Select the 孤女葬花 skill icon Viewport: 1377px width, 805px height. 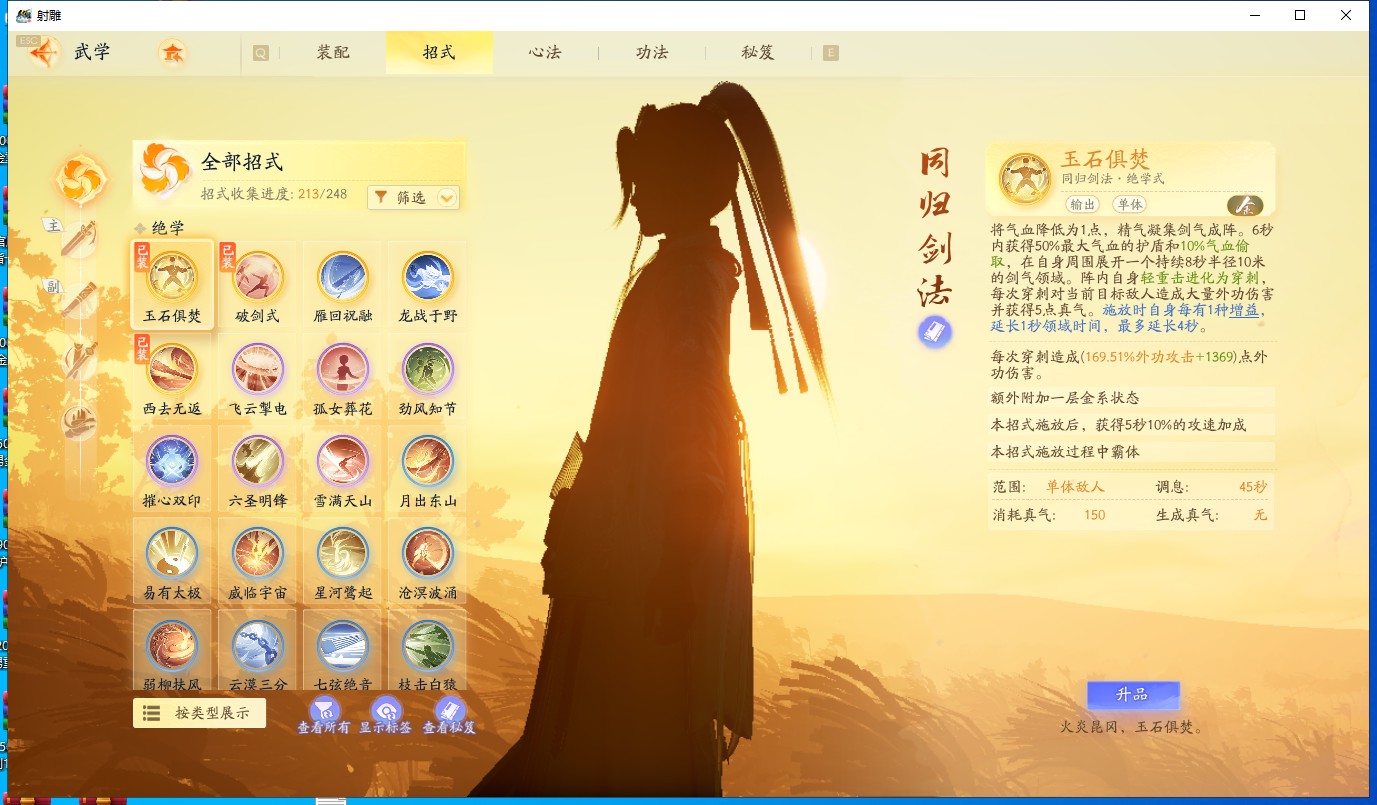343,368
